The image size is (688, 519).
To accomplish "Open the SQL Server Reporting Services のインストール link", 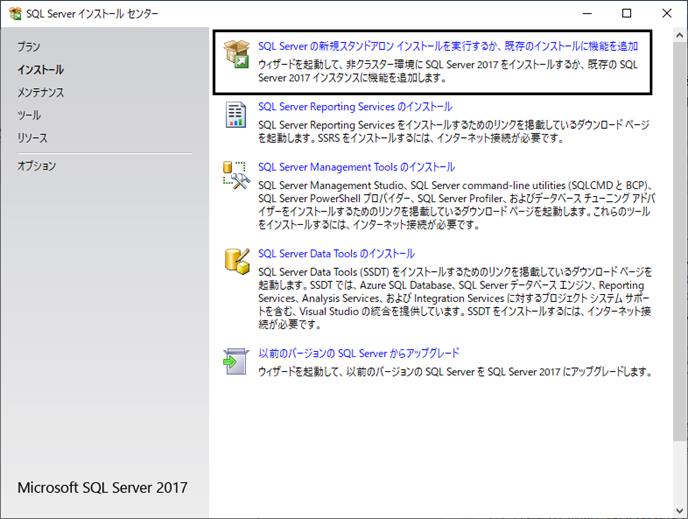I will 355,107.
